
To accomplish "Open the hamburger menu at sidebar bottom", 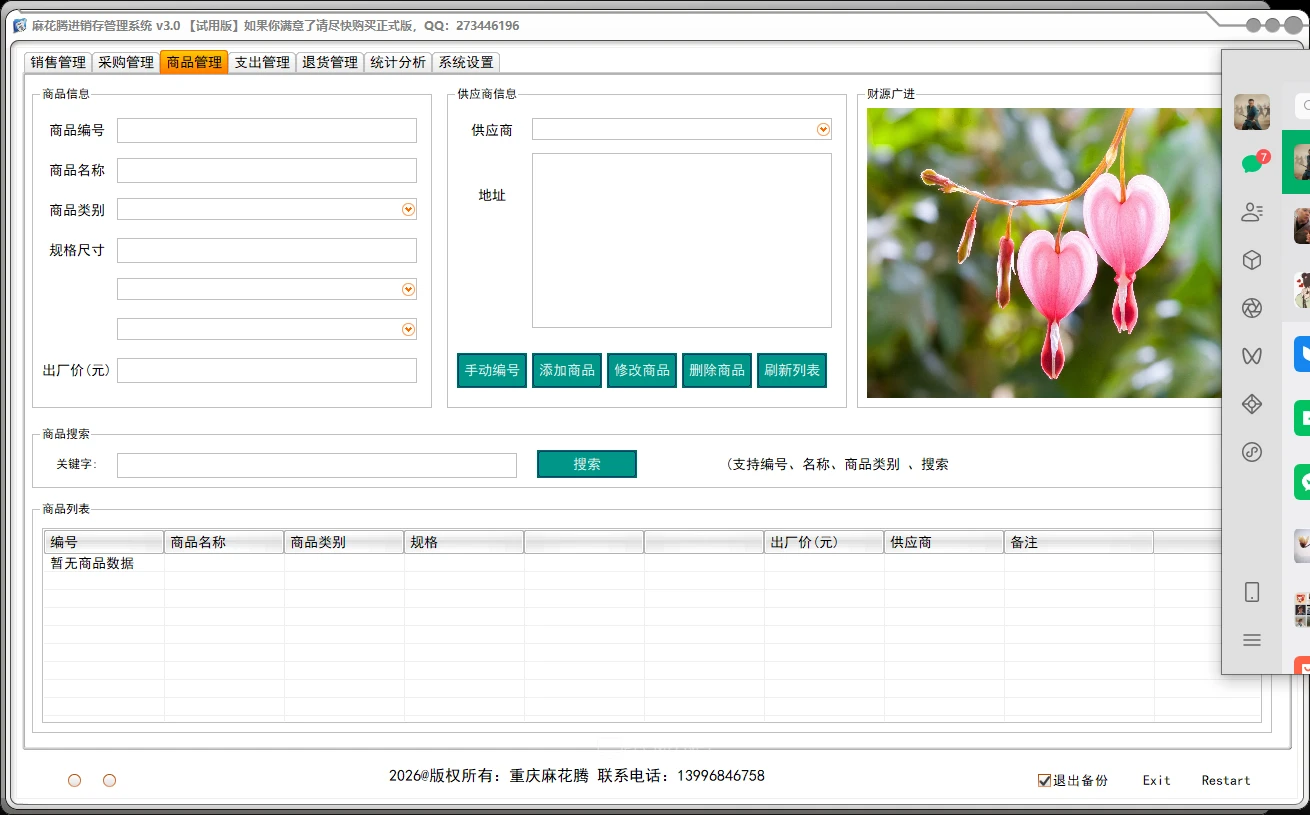I will (x=1252, y=640).
